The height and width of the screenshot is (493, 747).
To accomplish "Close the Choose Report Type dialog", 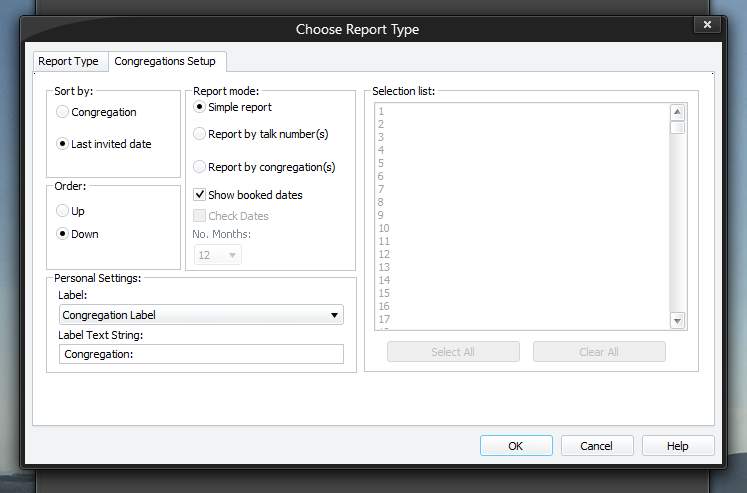I will [707, 24].
